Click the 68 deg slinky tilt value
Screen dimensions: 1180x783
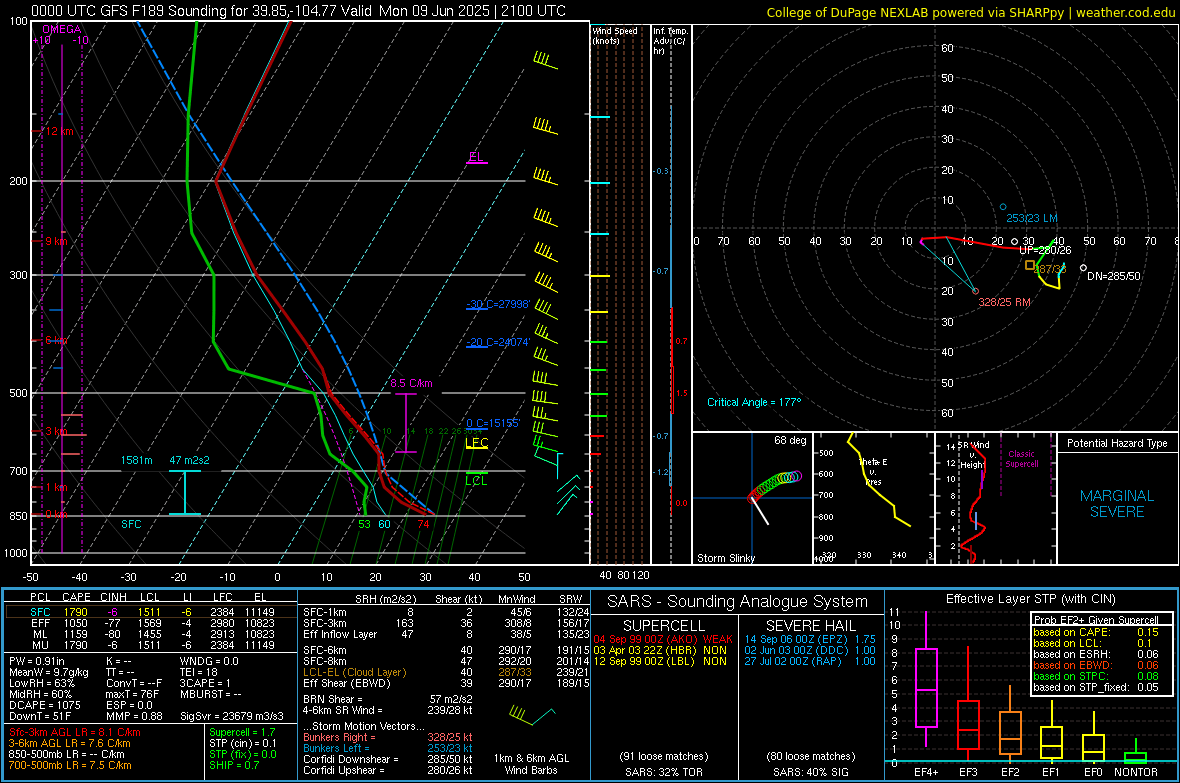[790, 440]
